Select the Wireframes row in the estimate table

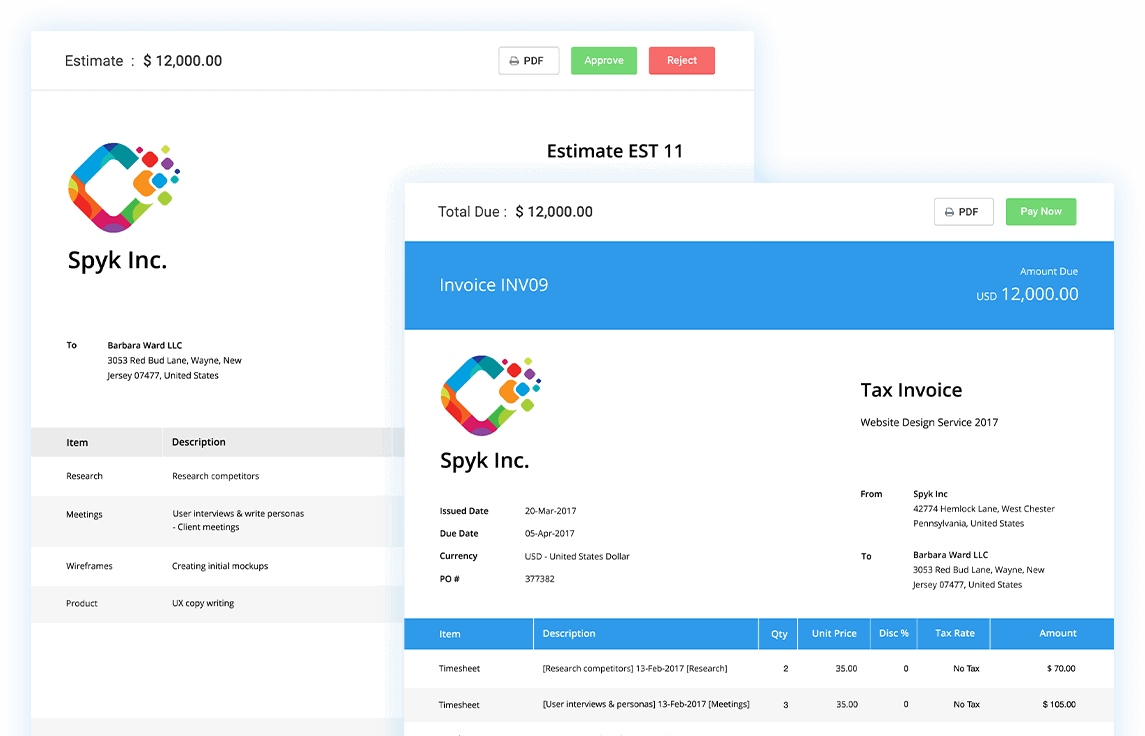pos(89,566)
